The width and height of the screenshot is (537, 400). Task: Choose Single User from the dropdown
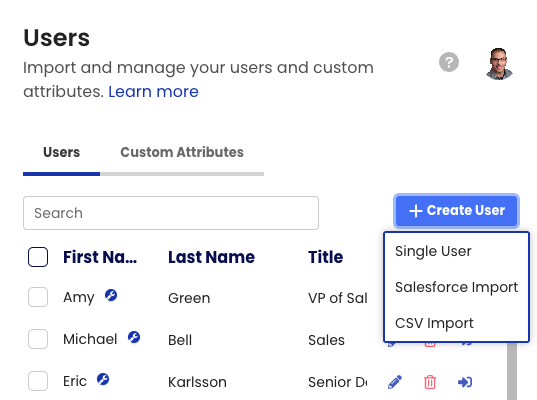coord(433,251)
